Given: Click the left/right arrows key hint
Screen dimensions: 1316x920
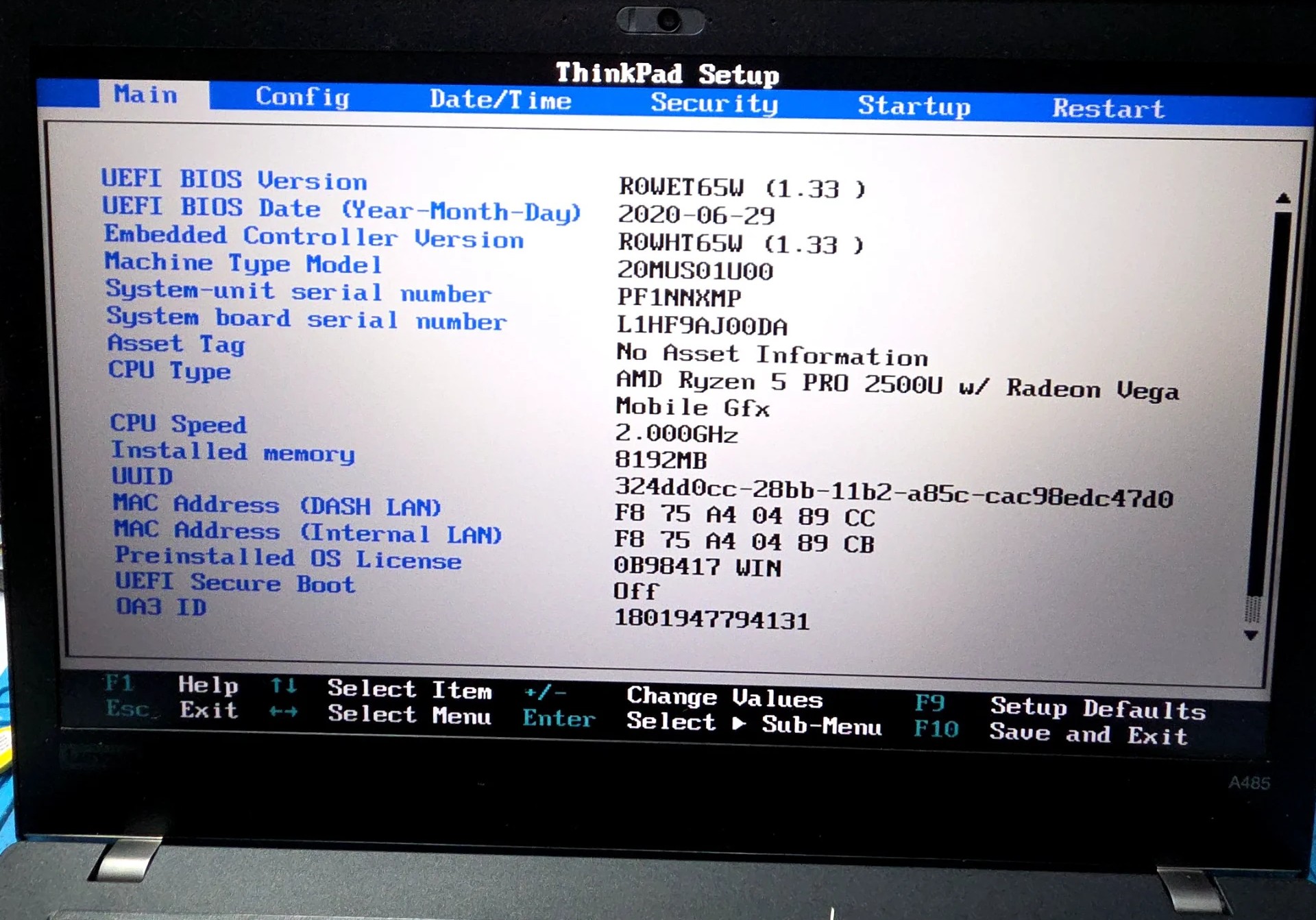Looking at the screenshot, I should click(x=284, y=712).
